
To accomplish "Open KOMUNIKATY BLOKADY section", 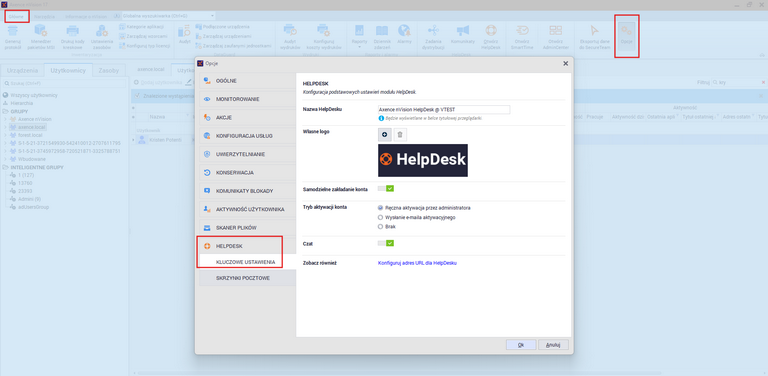I will tap(246, 191).
